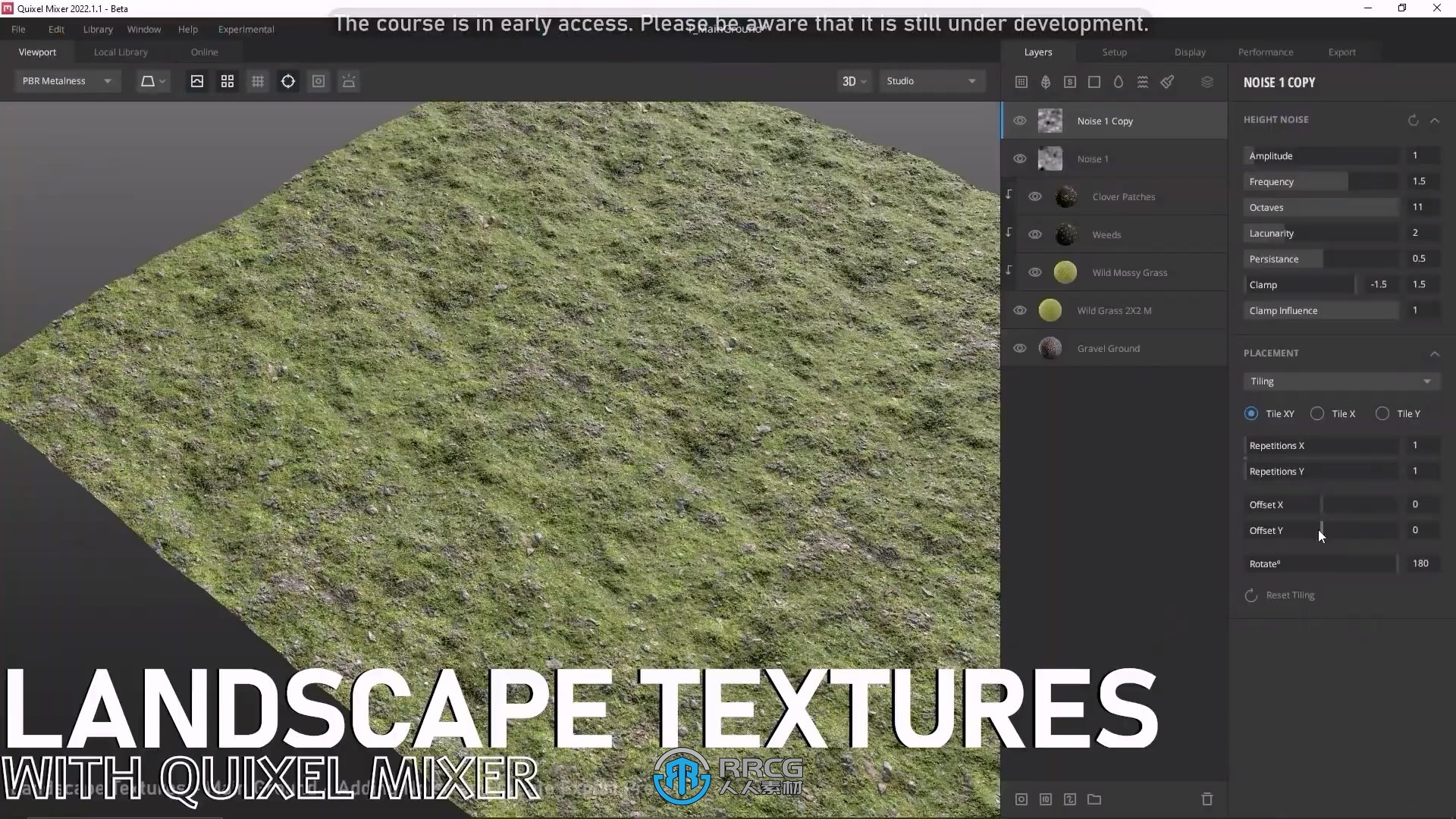Switch to the Export tab
This screenshot has width=1456, height=819.
[1341, 52]
